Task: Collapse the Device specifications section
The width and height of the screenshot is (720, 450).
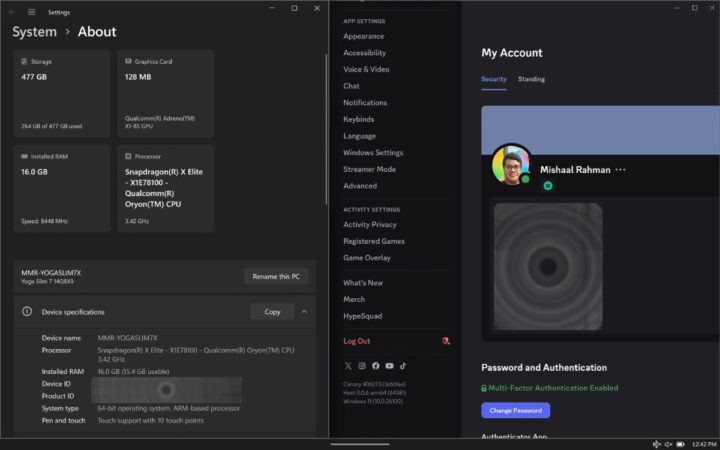Action: pos(304,312)
